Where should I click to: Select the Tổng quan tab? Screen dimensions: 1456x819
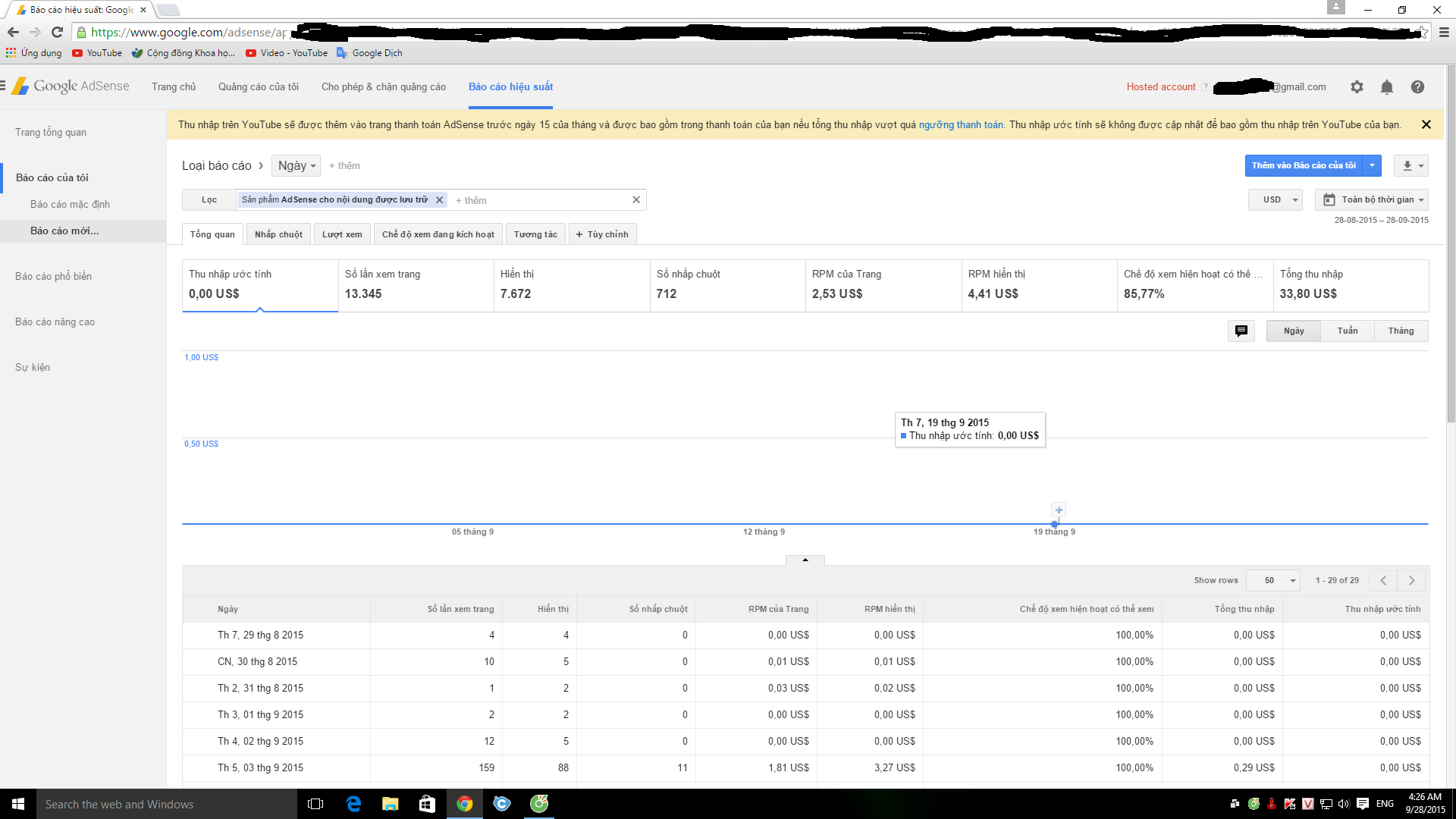[x=212, y=234]
